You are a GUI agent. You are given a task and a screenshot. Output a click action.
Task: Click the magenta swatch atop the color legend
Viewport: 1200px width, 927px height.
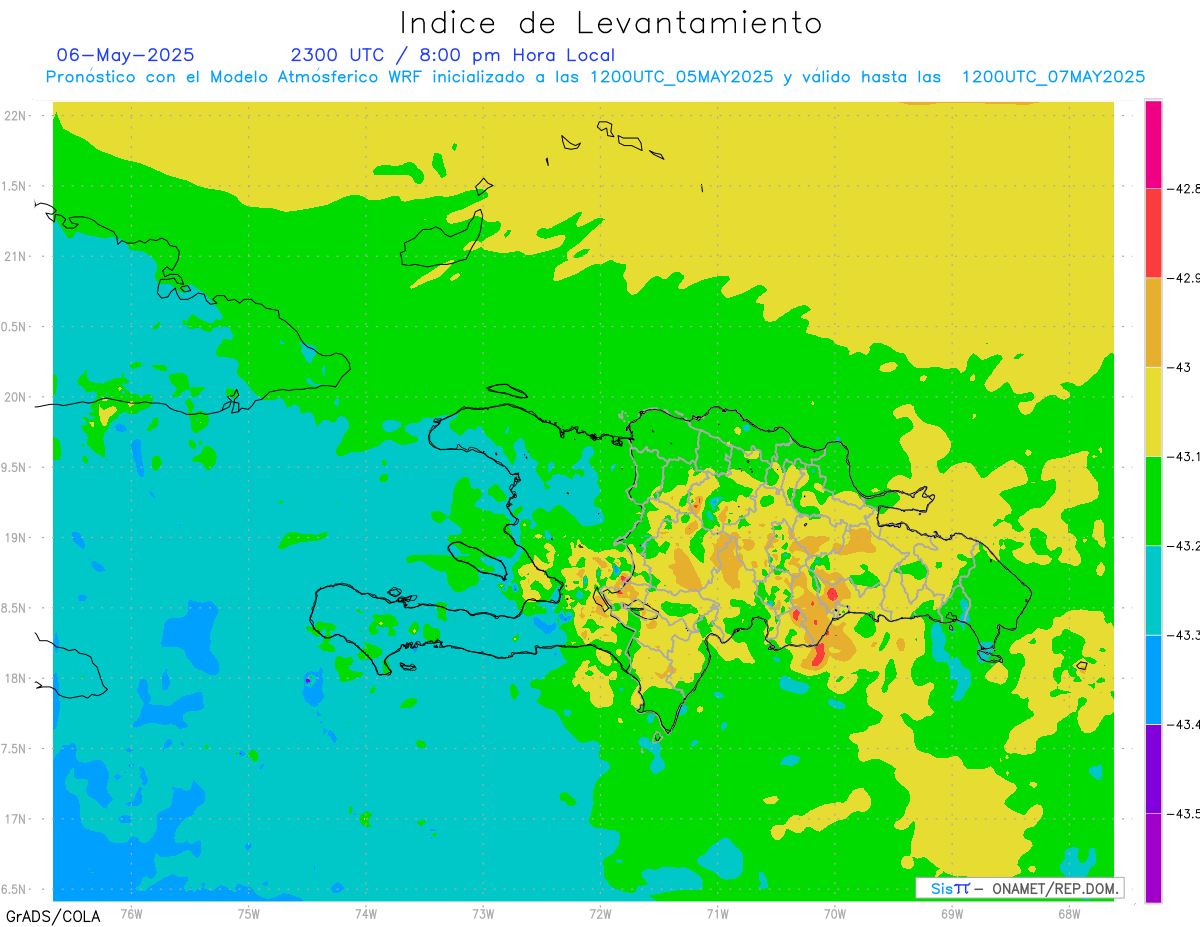coord(1153,143)
